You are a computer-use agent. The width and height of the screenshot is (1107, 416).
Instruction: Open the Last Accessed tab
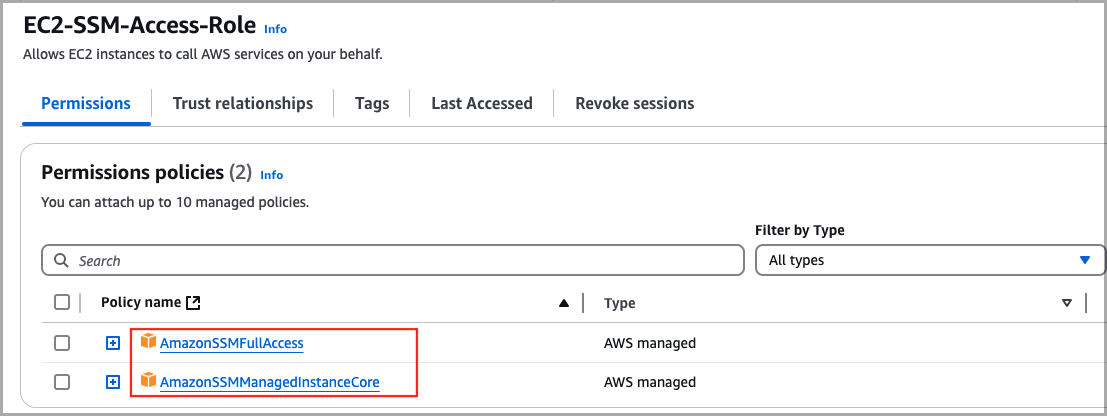pos(481,103)
